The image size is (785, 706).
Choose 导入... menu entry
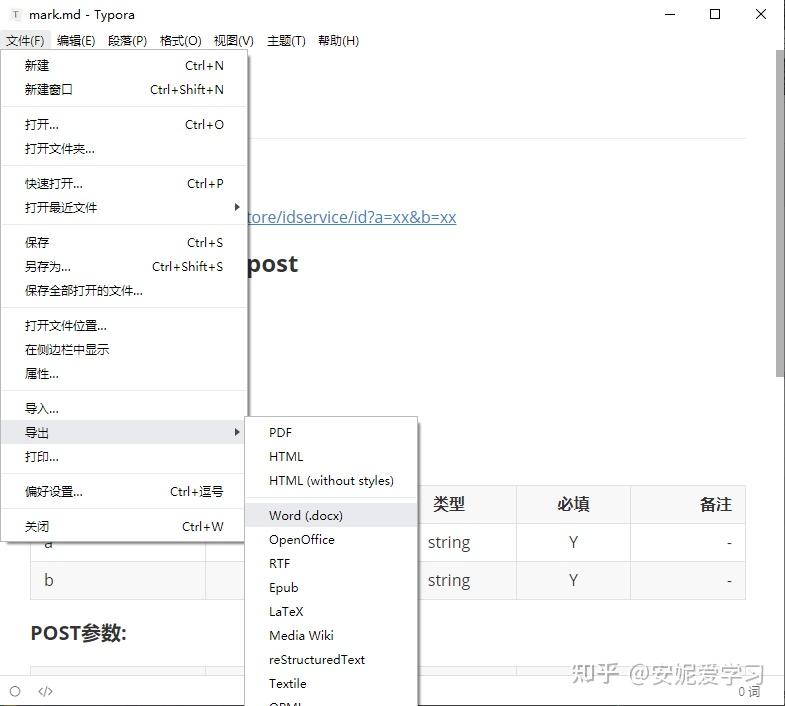tap(124, 409)
